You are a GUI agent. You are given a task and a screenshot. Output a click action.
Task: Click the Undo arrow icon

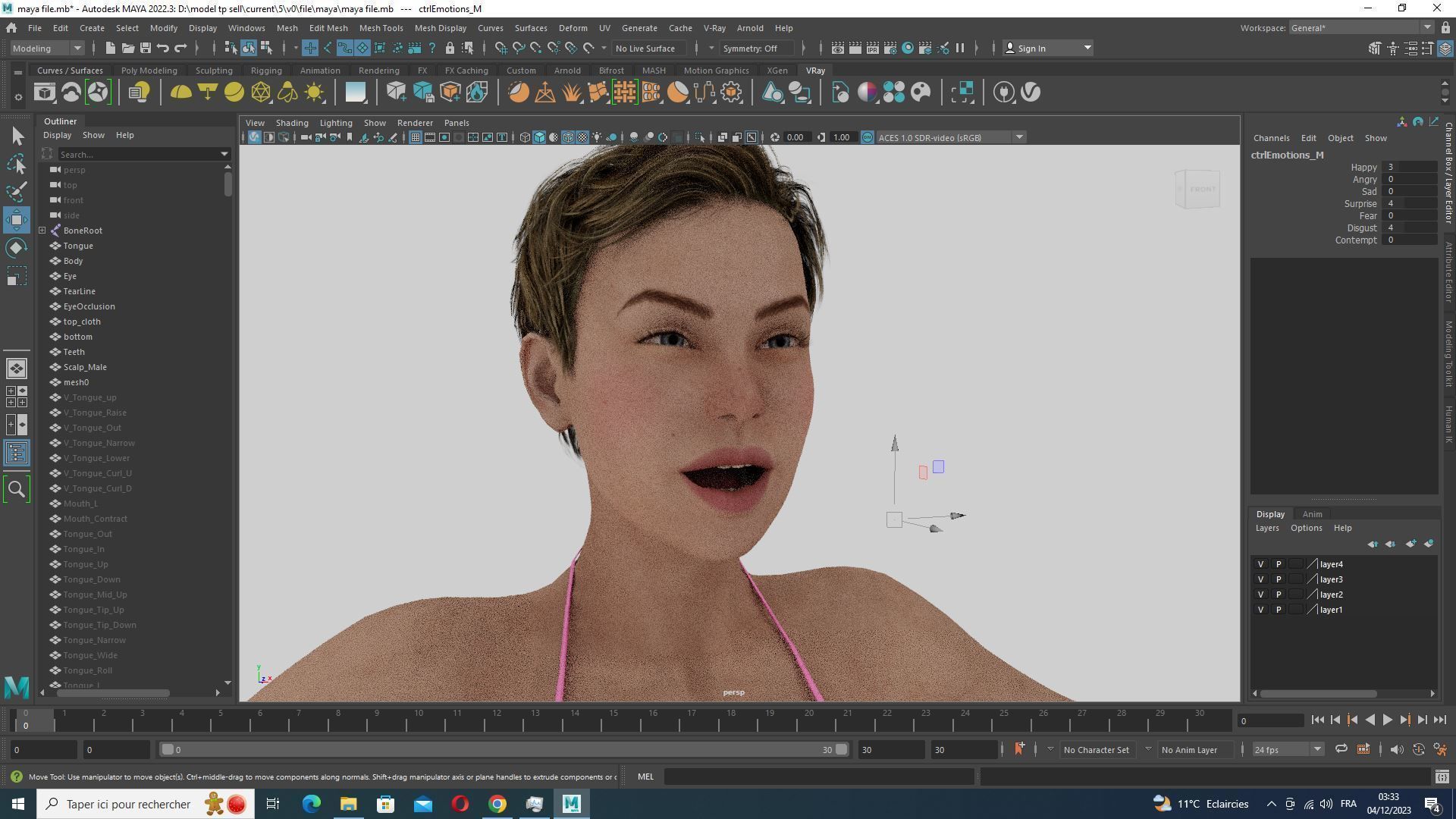click(x=163, y=48)
